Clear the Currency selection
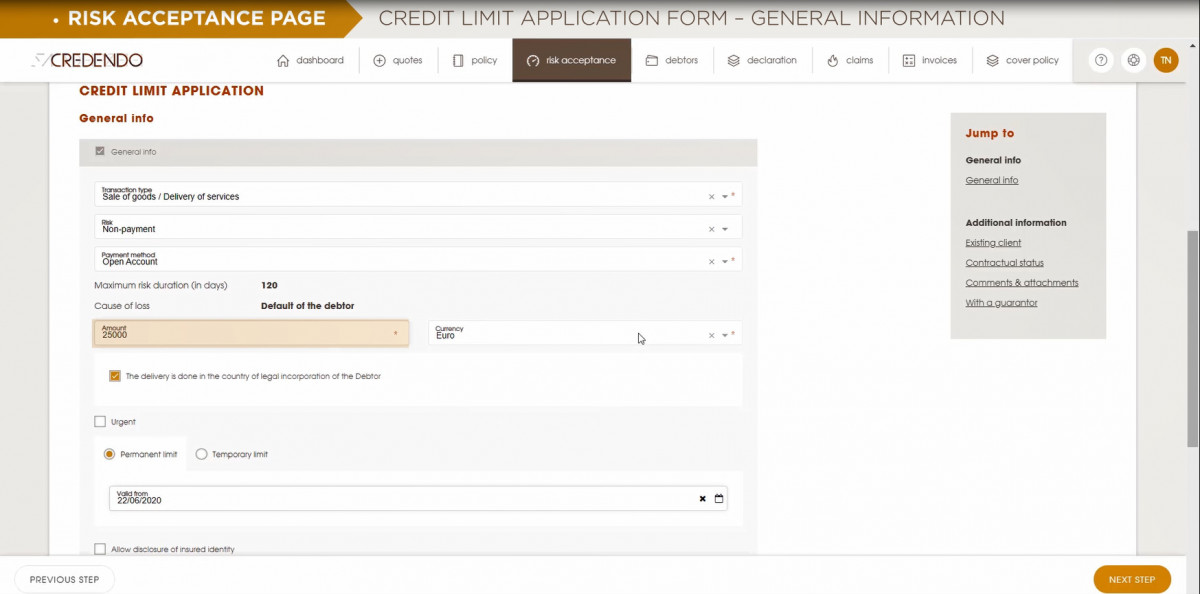Viewport: 1200px width, 594px height. pyautogui.click(x=712, y=336)
